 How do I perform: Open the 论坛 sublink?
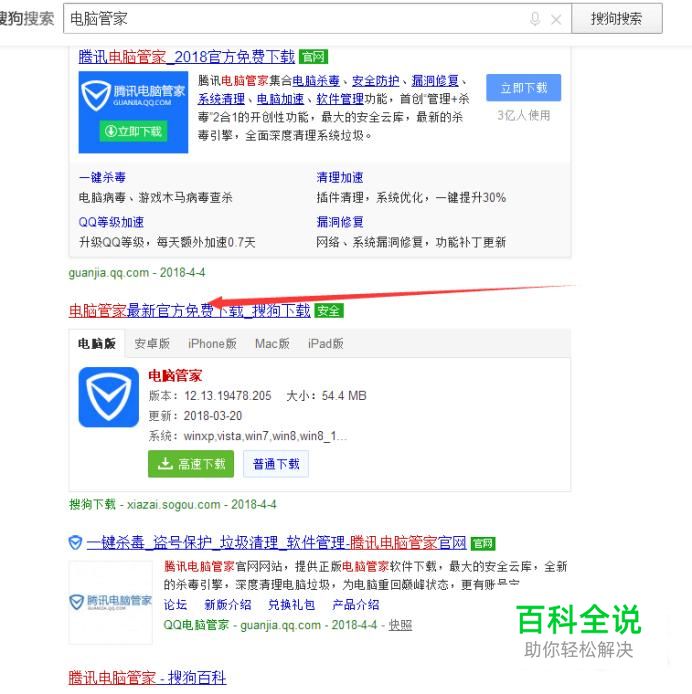pyautogui.click(x=175, y=605)
